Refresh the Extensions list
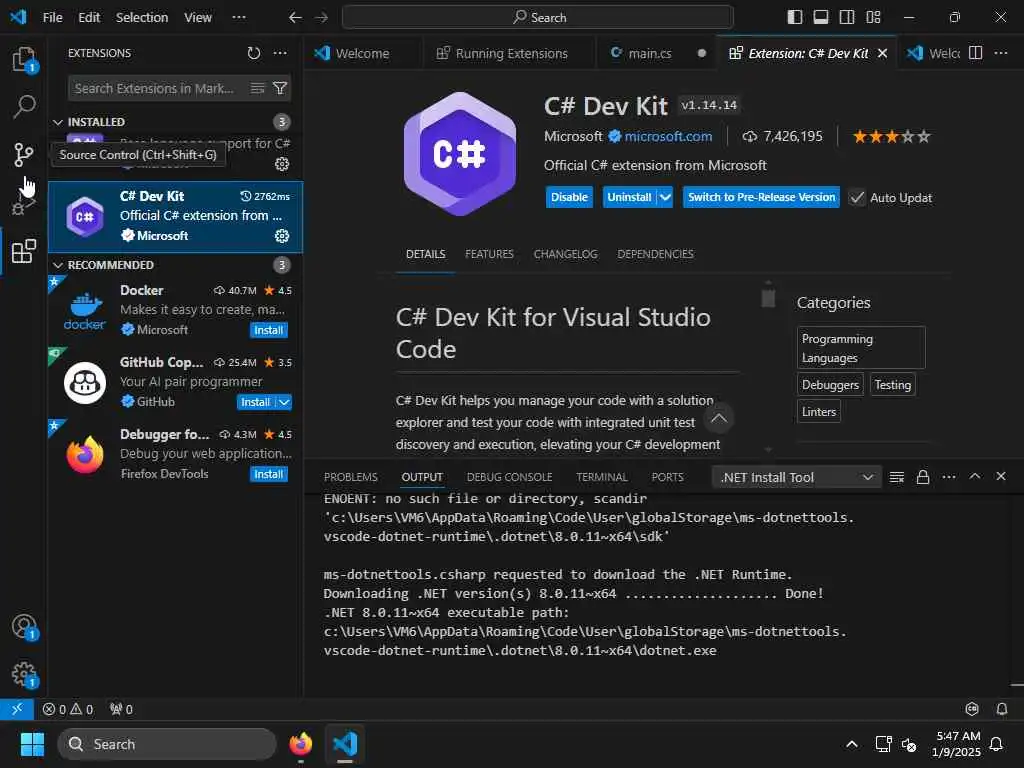1024x768 pixels. point(253,53)
